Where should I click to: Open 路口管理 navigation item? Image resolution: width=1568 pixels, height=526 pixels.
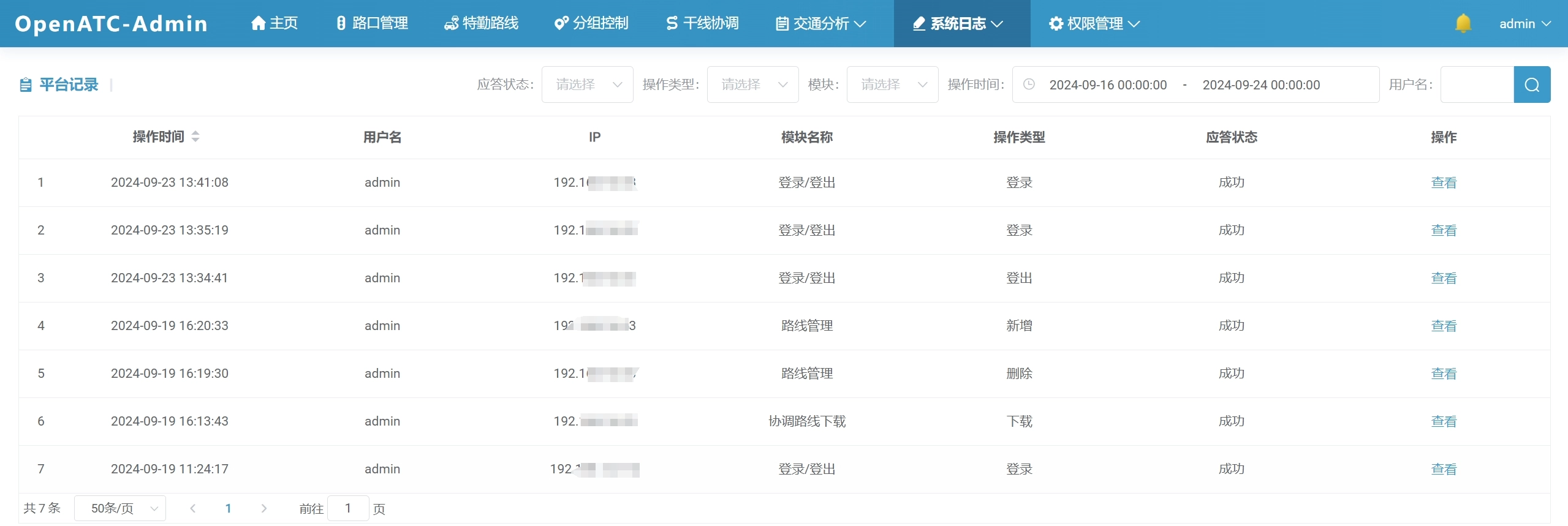pos(372,23)
